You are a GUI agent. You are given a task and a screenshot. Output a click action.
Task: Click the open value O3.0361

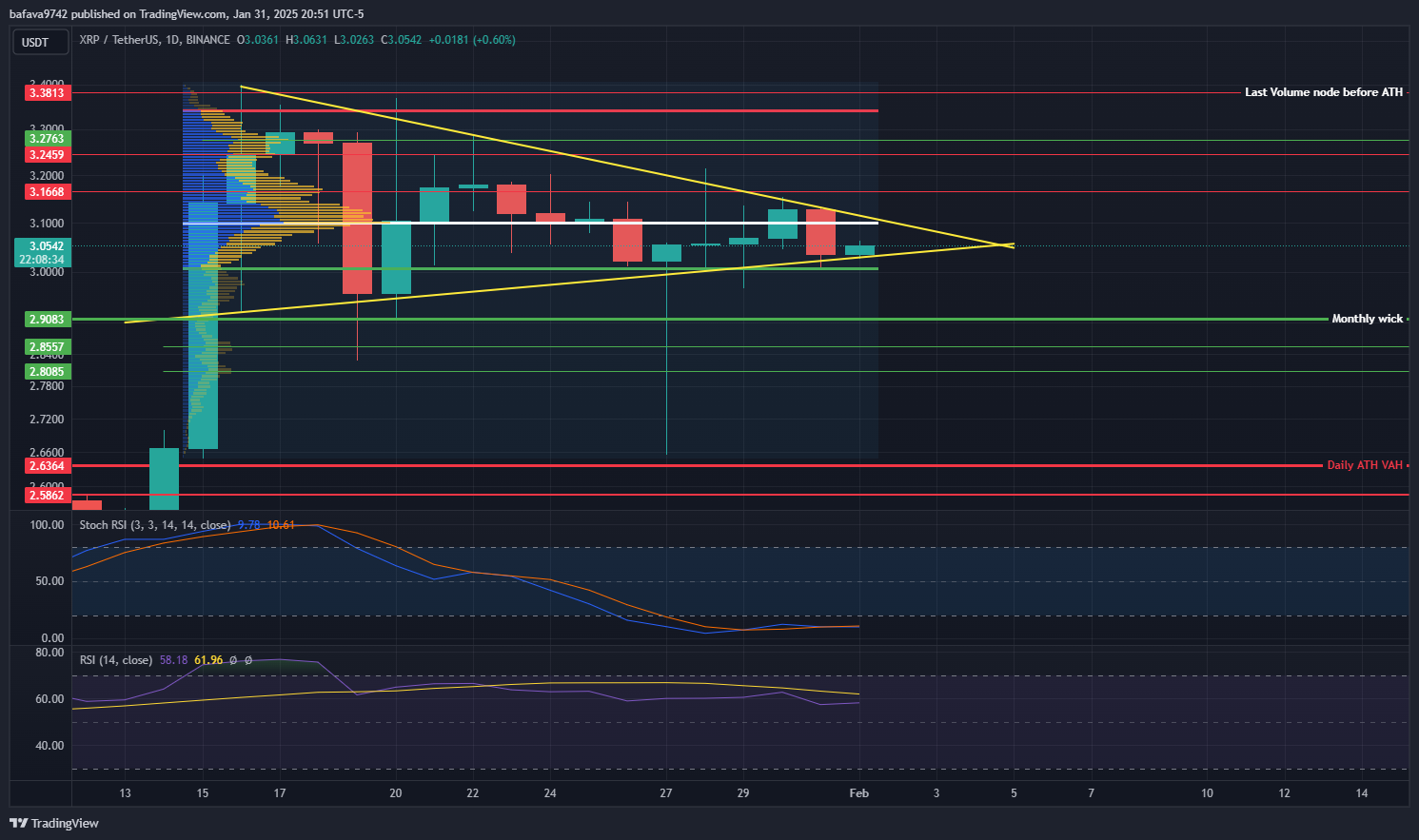258,40
